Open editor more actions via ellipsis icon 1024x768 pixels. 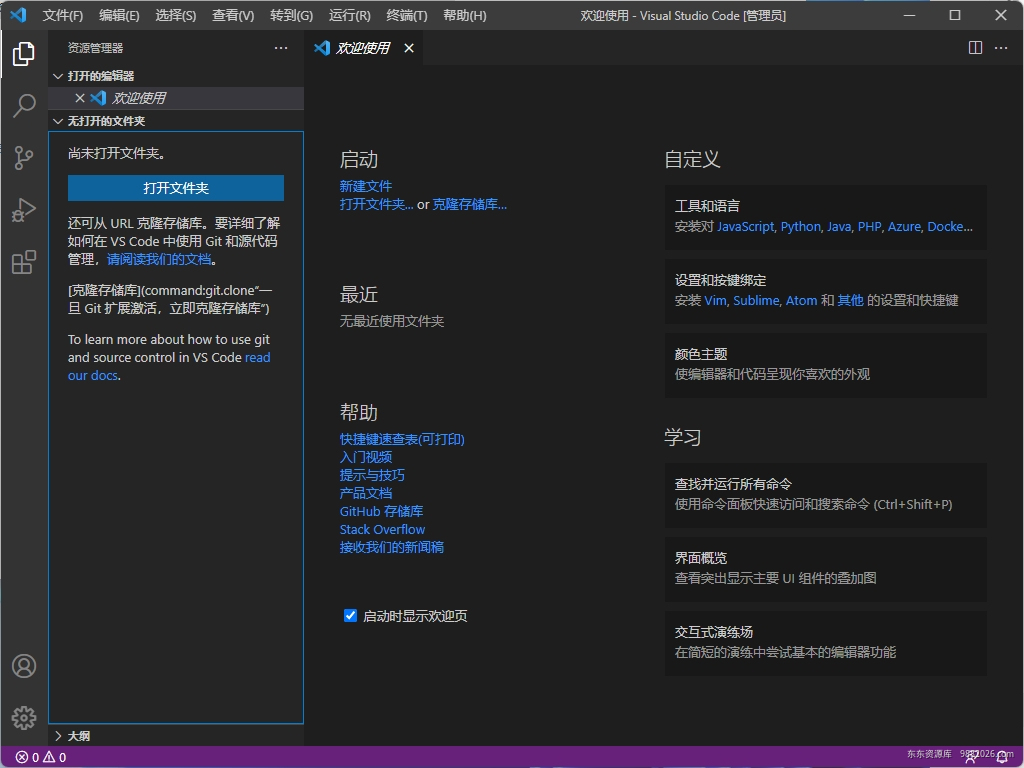pyautogui.click(x=1001, y=47)
